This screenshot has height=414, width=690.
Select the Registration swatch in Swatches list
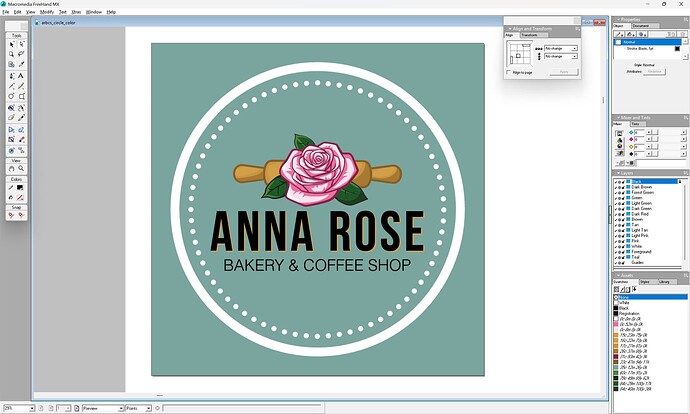630,313
